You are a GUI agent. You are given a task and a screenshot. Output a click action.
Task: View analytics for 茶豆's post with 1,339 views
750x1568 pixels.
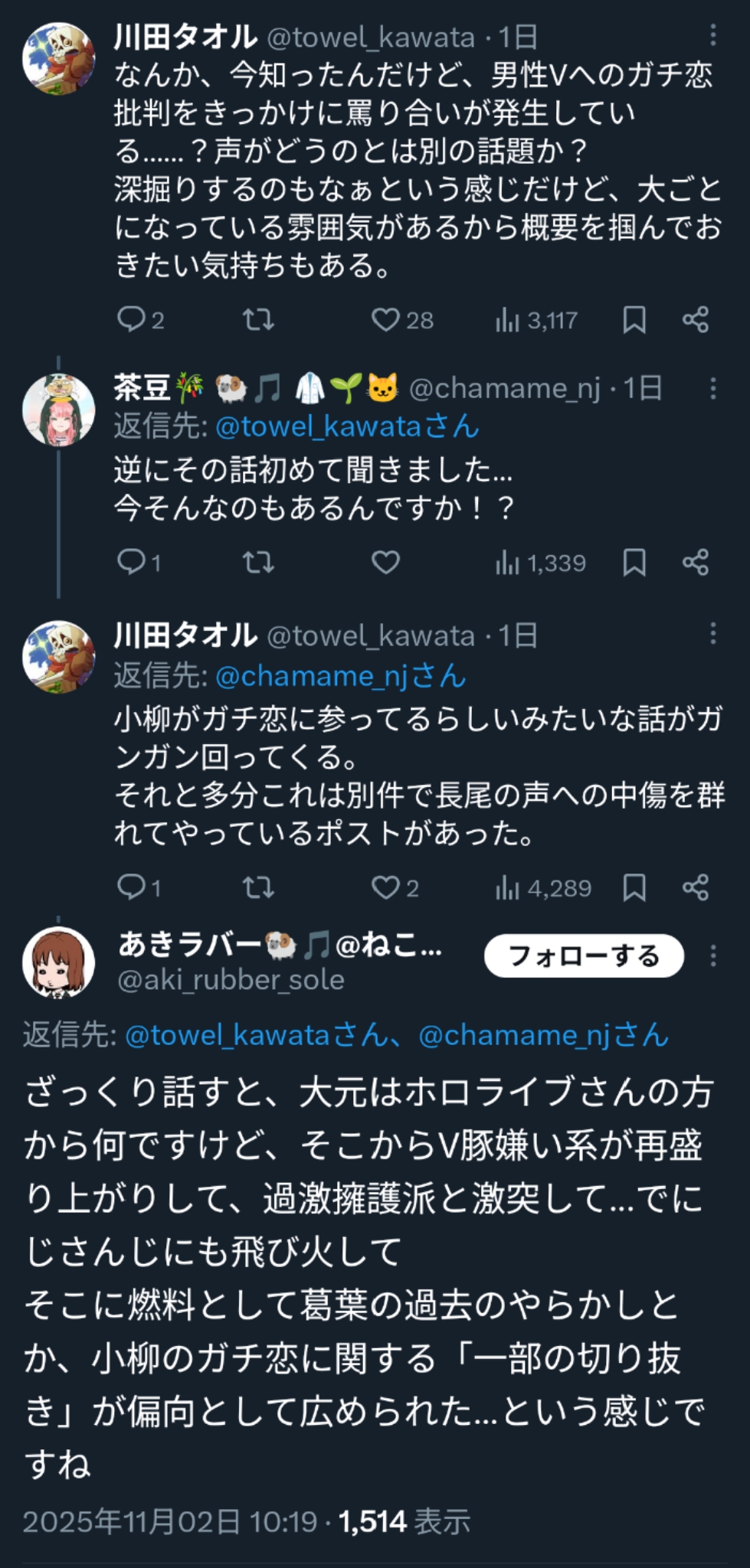(507, 563)
